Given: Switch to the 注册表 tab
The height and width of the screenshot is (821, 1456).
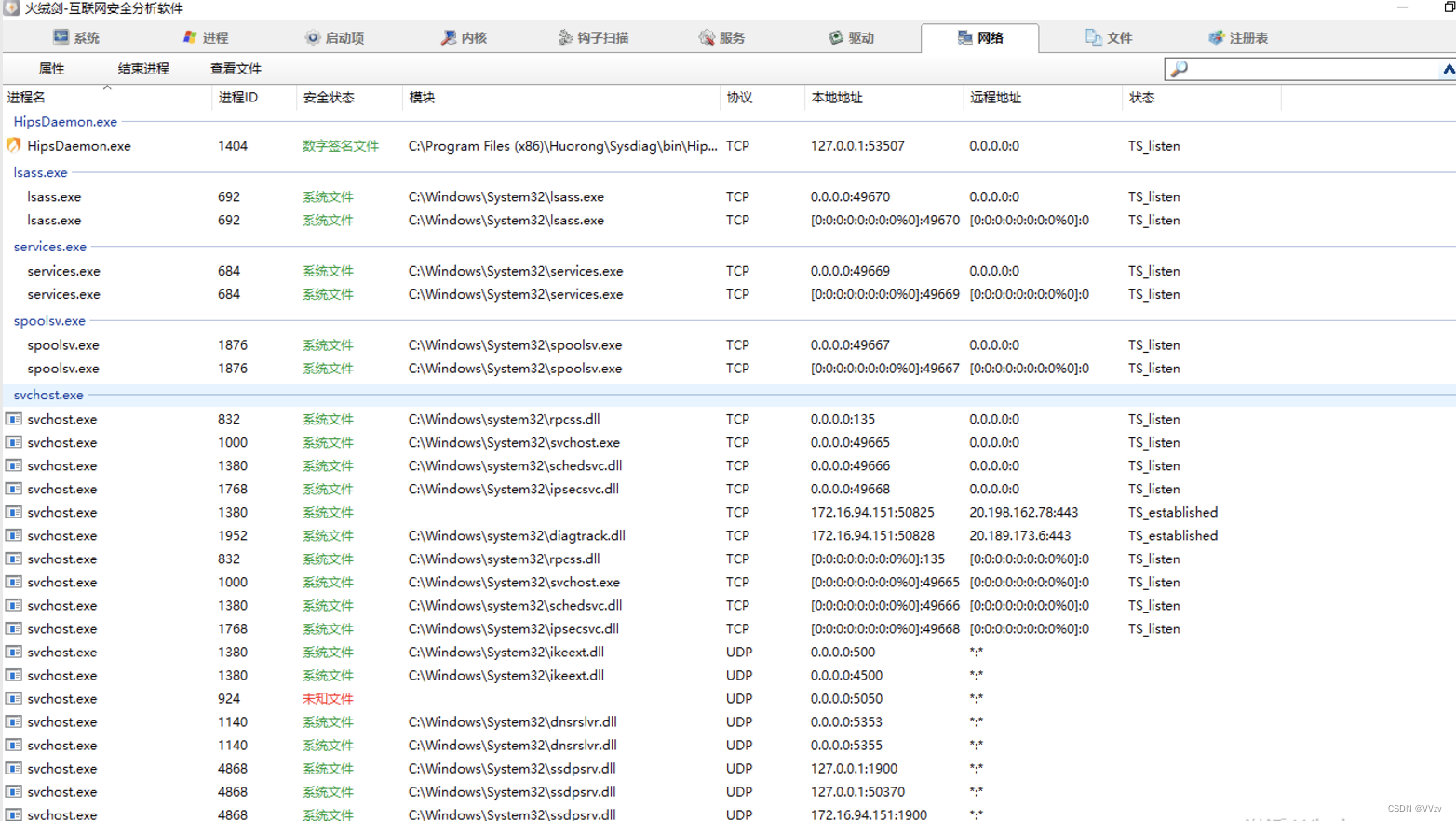Looking at the screenshot, I should (x=1238, y=37).
